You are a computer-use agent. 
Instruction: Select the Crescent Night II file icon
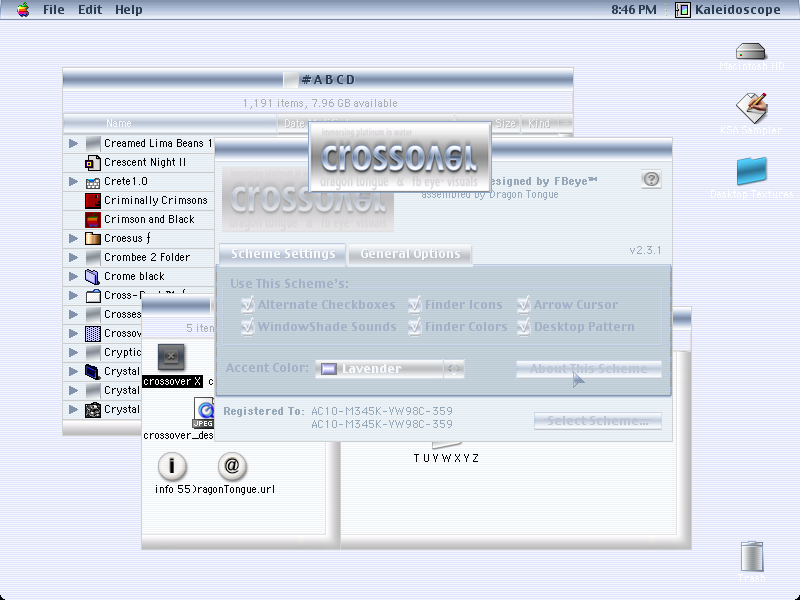[x=93, y=163]
